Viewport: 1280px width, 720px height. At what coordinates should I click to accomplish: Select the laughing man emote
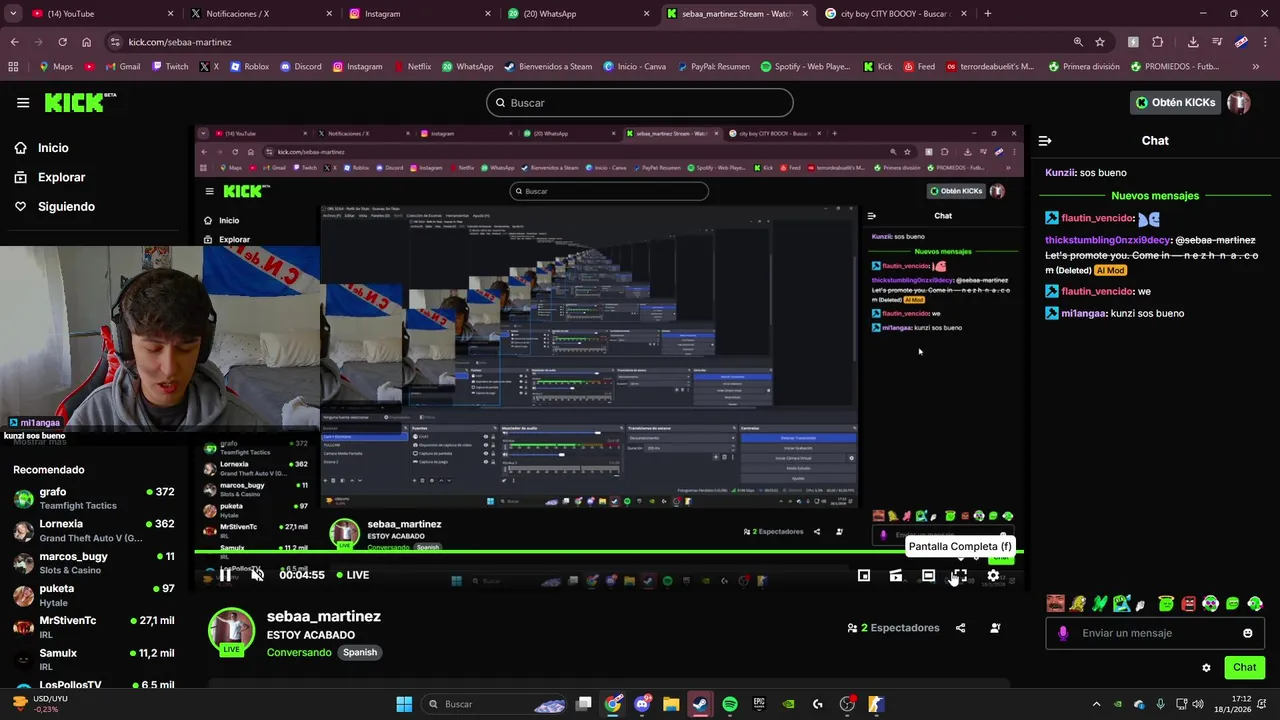click(x=1055, y=603)
